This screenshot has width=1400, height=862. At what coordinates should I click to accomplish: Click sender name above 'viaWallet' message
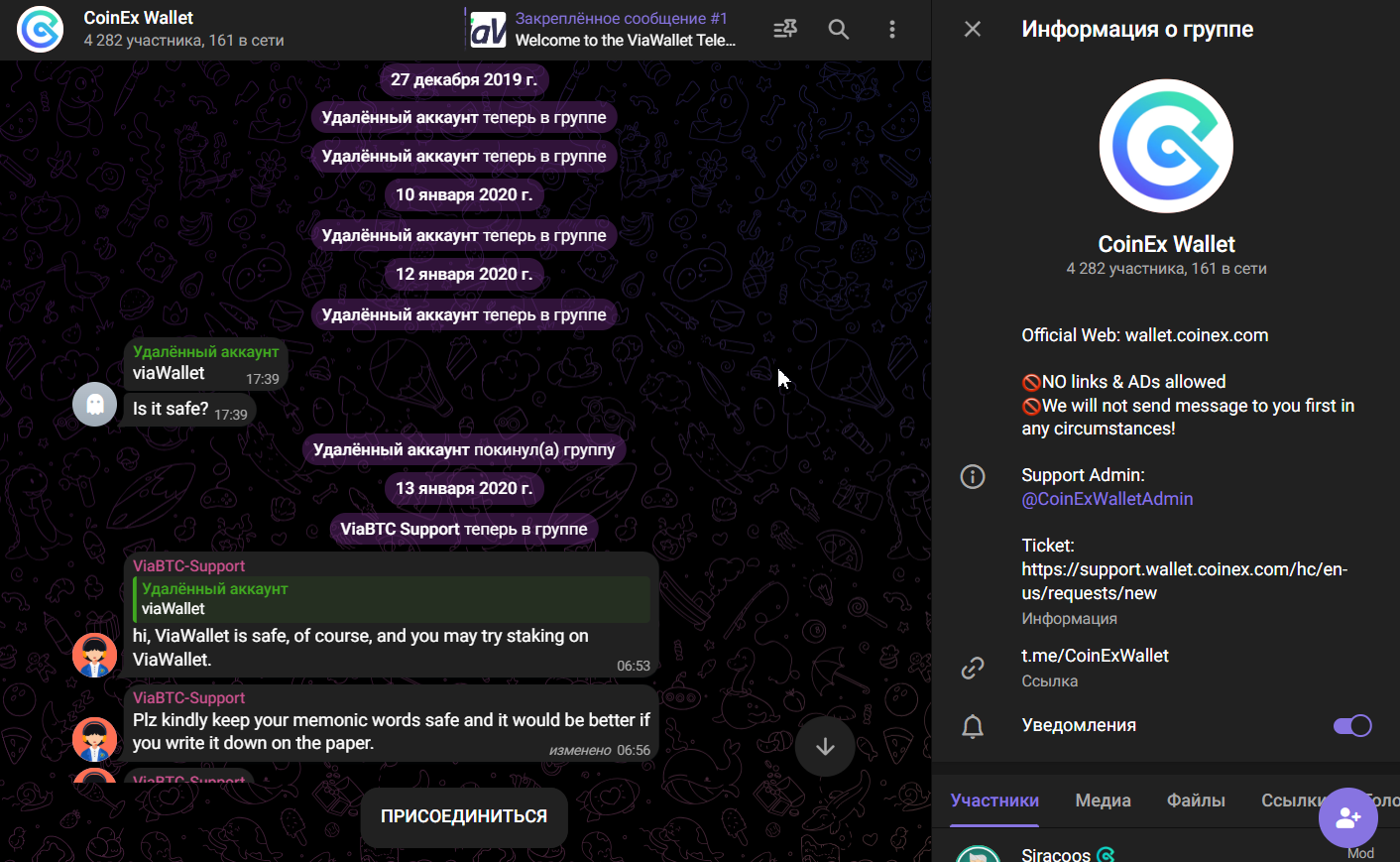205,351
